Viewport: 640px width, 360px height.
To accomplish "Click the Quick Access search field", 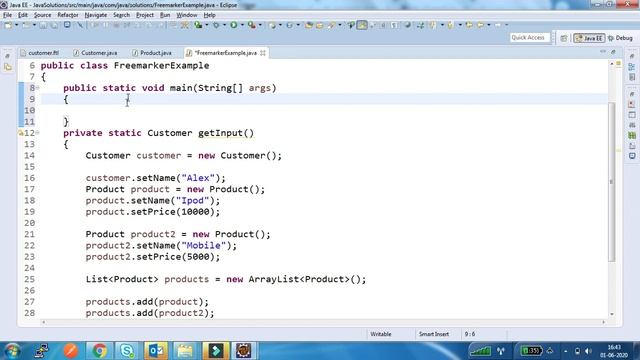I will pyautogui.click(x=529, y=38).
